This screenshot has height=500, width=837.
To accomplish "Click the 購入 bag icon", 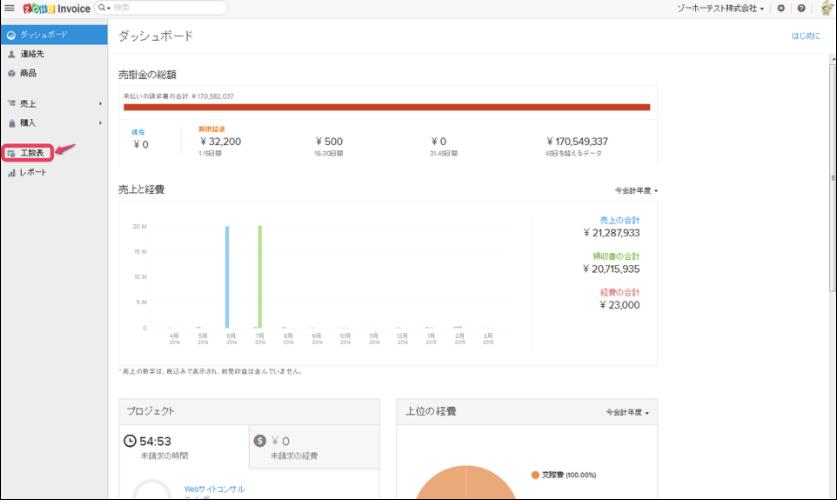I will pos(11,123).
